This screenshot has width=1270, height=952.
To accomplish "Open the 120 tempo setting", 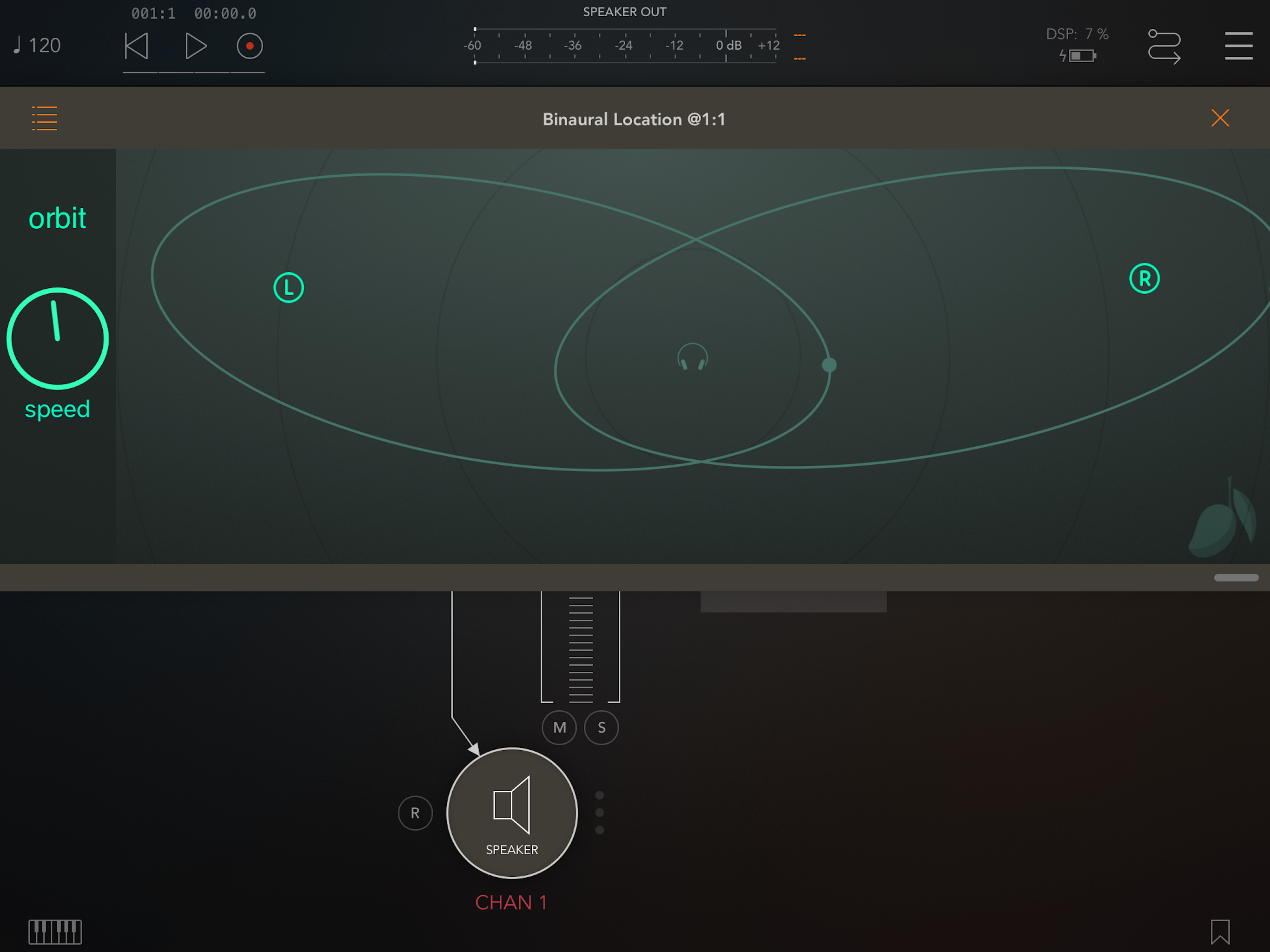I will tap(38, 46).
